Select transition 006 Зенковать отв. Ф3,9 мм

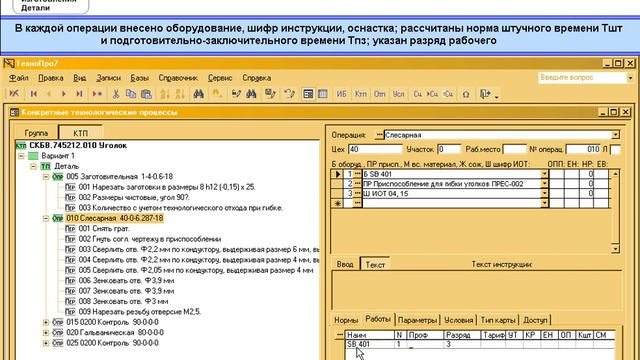click(x=126, y=281)
